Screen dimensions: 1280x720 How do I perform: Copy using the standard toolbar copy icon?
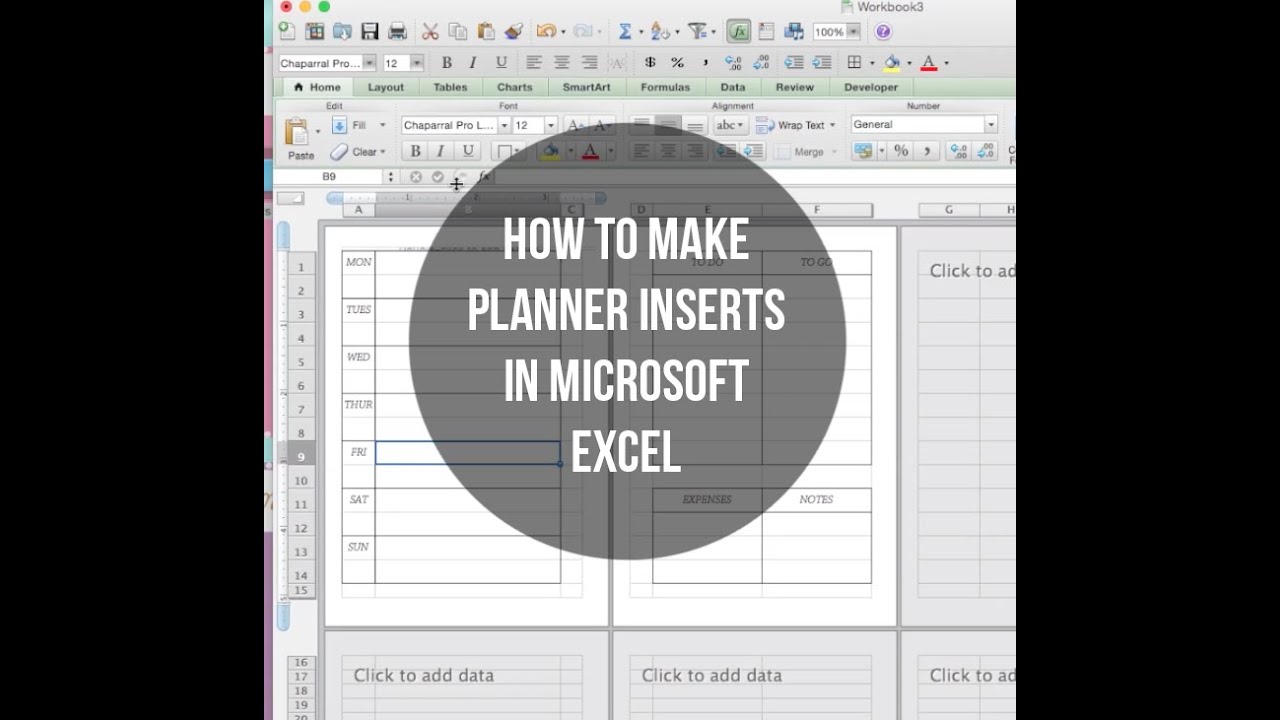[x=458, y=32]
